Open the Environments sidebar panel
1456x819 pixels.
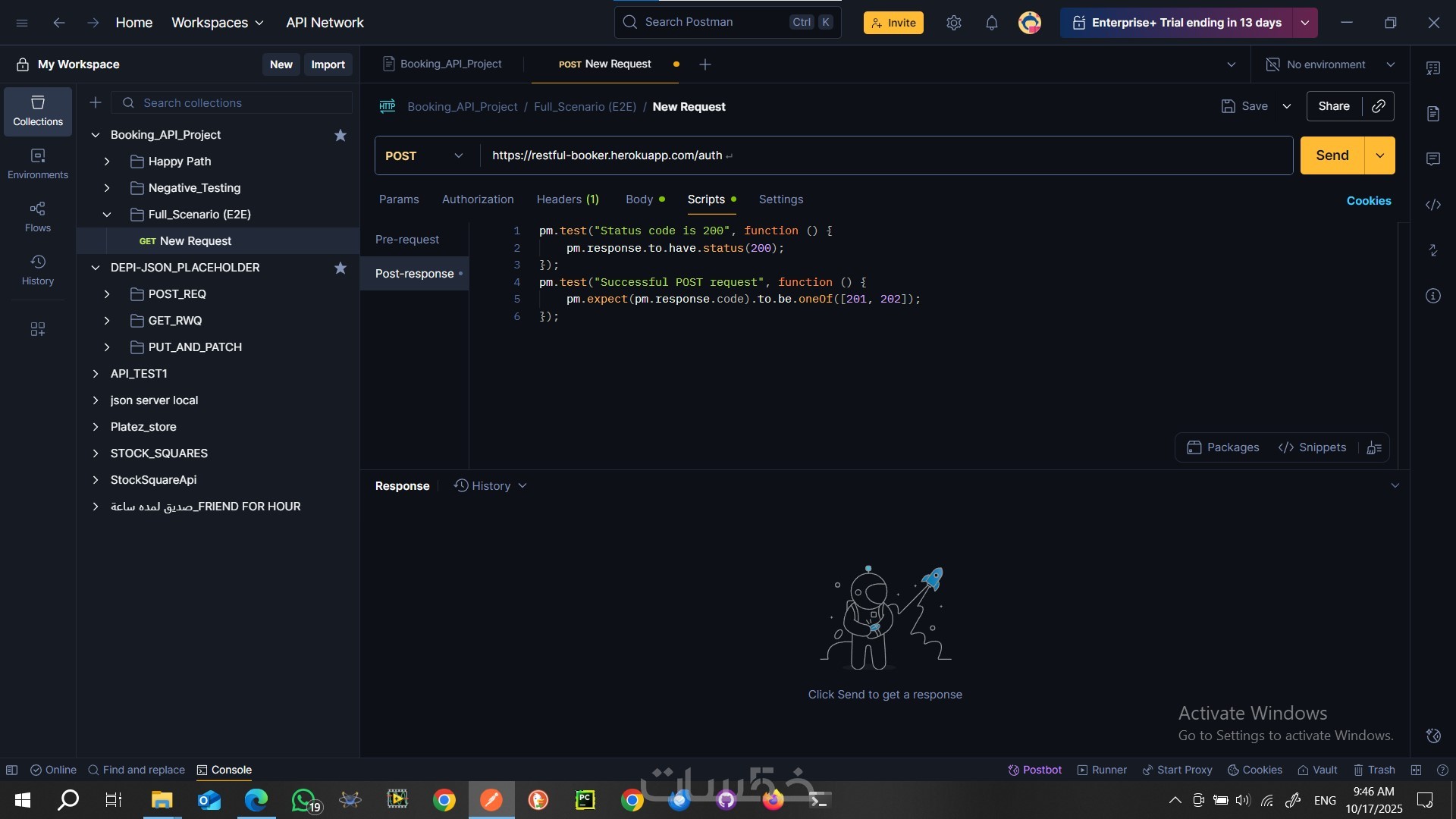[38, 164]
